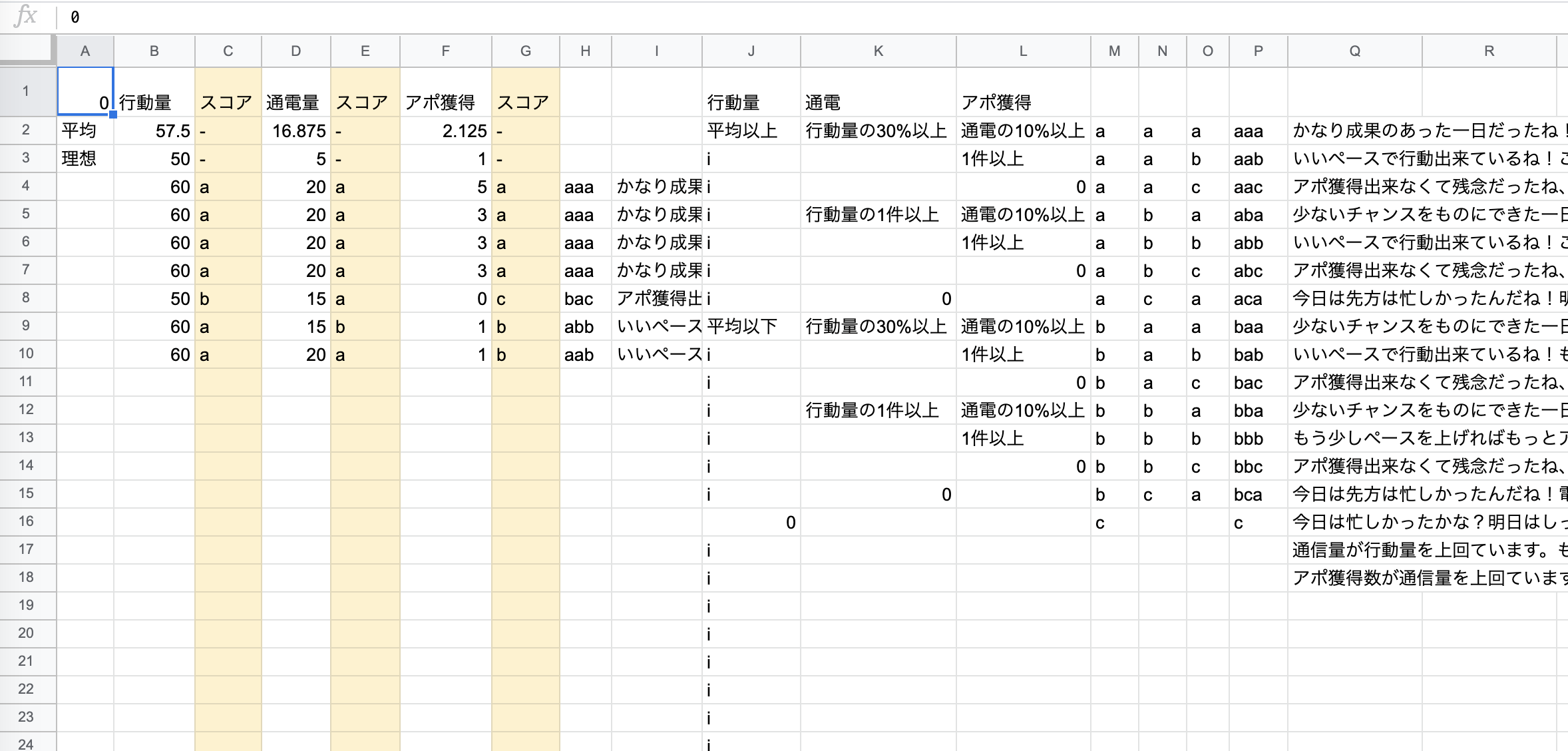Image resolution: width=1568 pixels, height=751 pixels.
Task: Click the cell with value 16.875
Action: pyautogui.click(x=296, y=130)
